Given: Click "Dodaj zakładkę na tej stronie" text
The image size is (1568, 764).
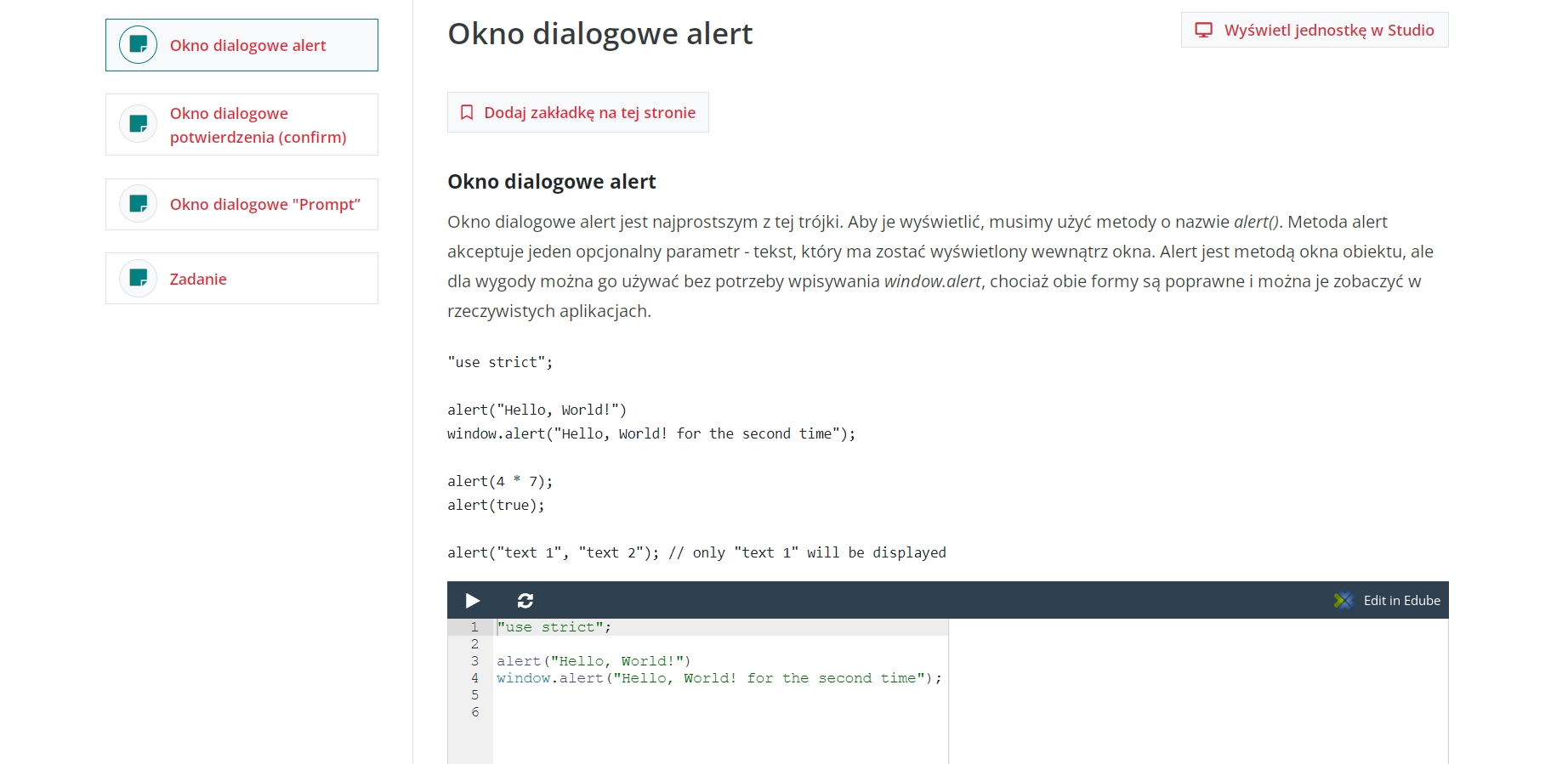Looking at the screenshot, I should tap(589, 113).
